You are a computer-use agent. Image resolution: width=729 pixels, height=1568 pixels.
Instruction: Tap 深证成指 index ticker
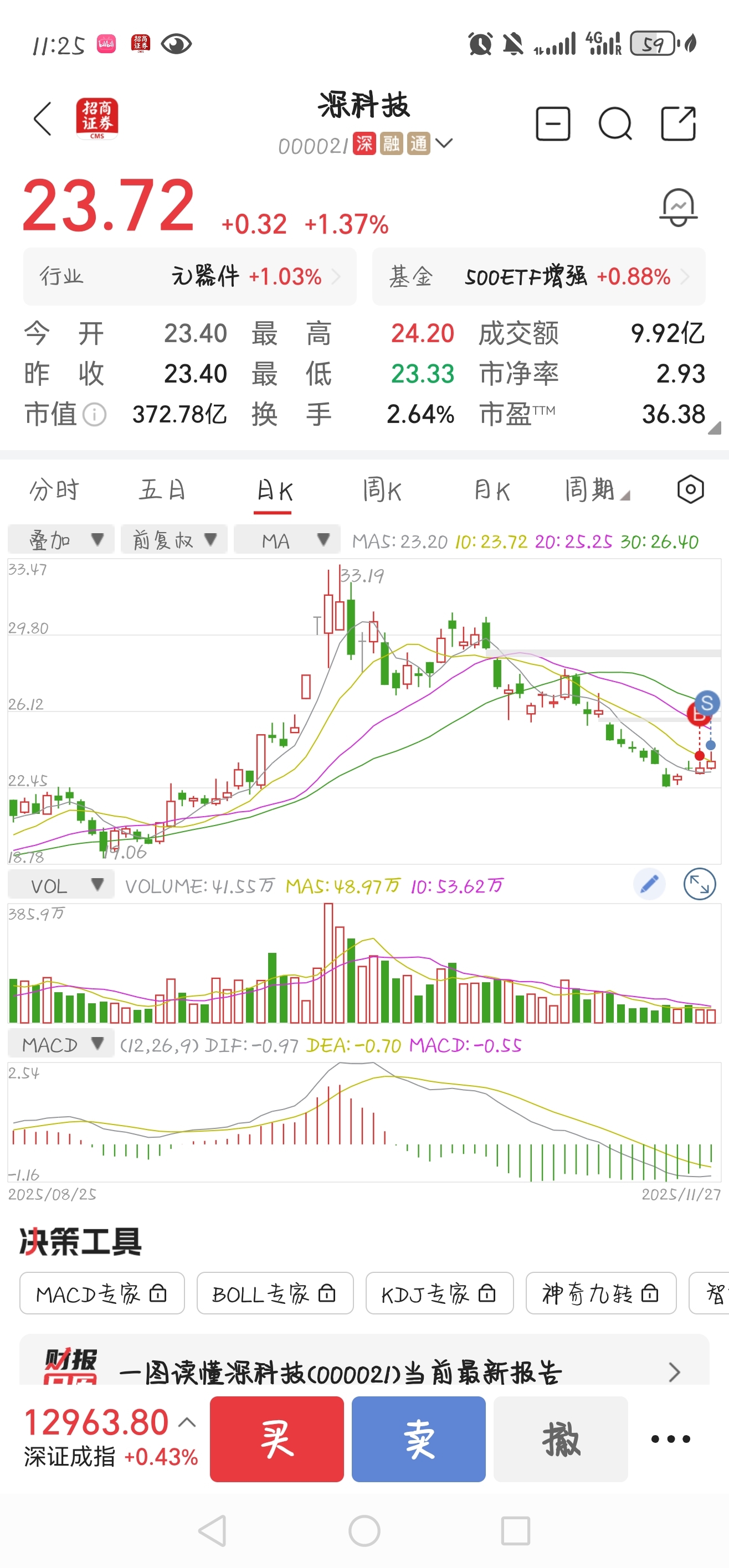111,1439
